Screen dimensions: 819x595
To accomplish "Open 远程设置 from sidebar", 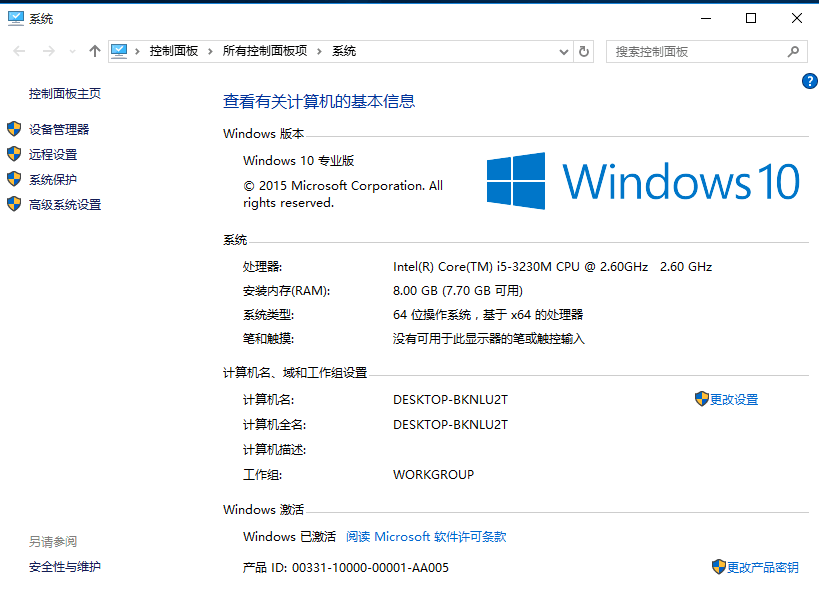I will [53, 155].
